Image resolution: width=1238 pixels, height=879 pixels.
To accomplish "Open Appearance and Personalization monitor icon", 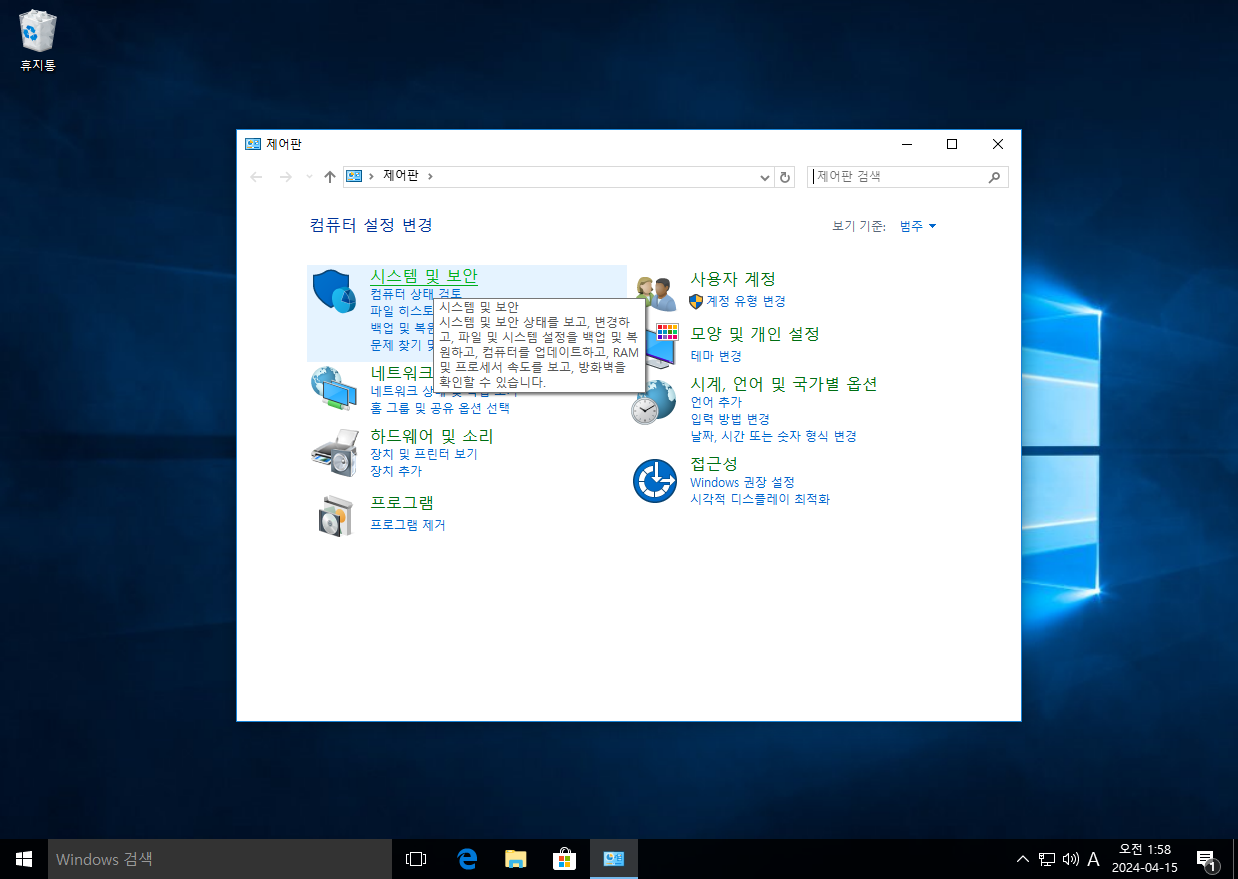I will (x=661, y=345).
